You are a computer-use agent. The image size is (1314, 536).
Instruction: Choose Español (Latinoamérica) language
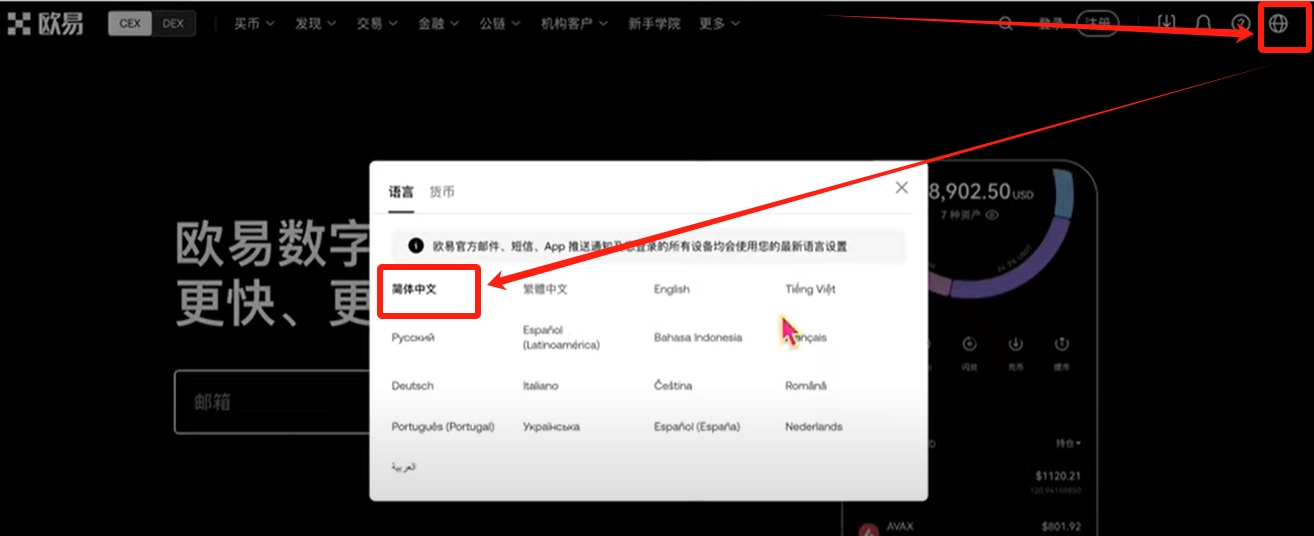tap(561, 338)
